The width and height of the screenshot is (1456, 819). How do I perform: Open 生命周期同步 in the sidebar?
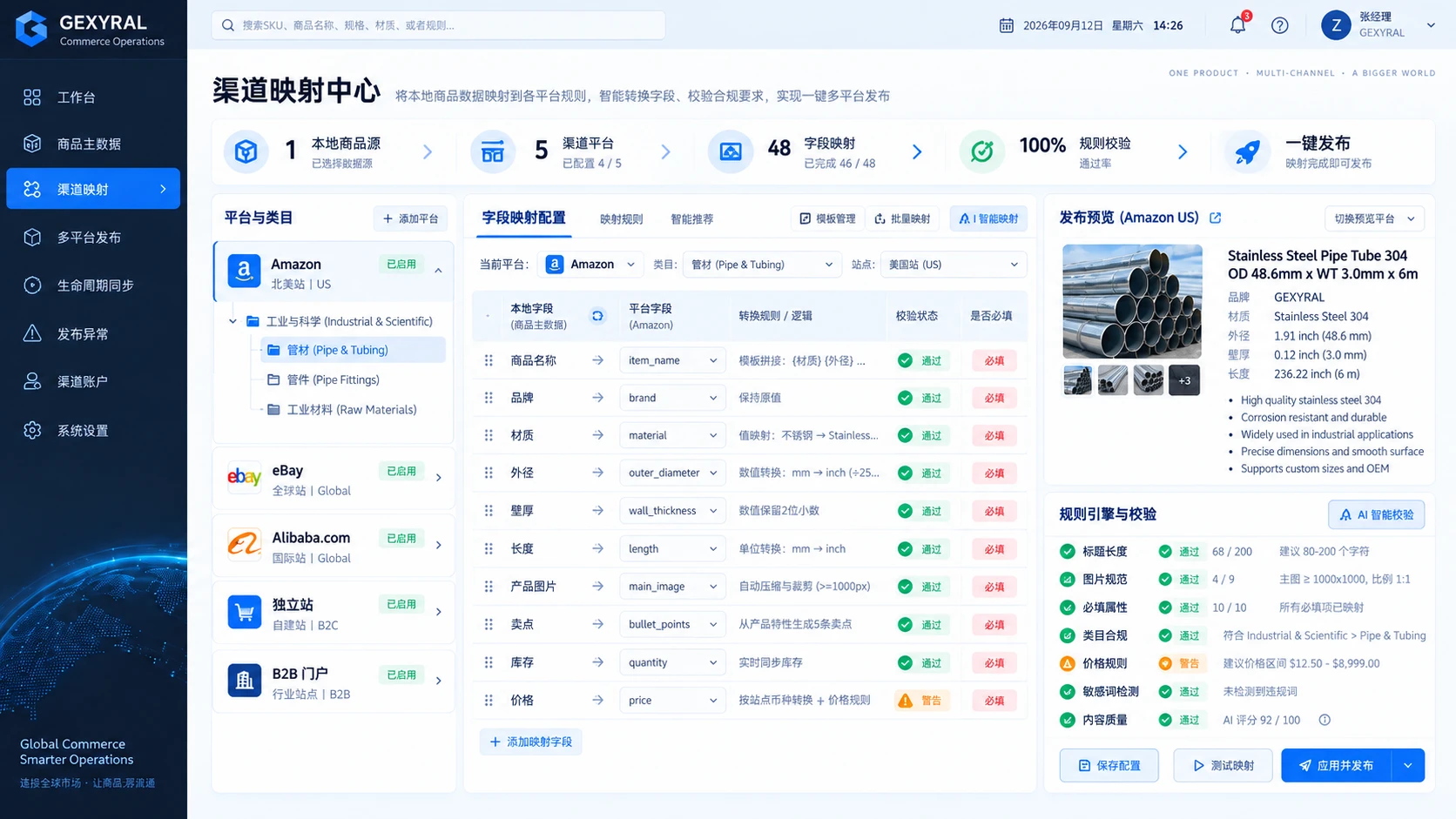tap(93, 285)
